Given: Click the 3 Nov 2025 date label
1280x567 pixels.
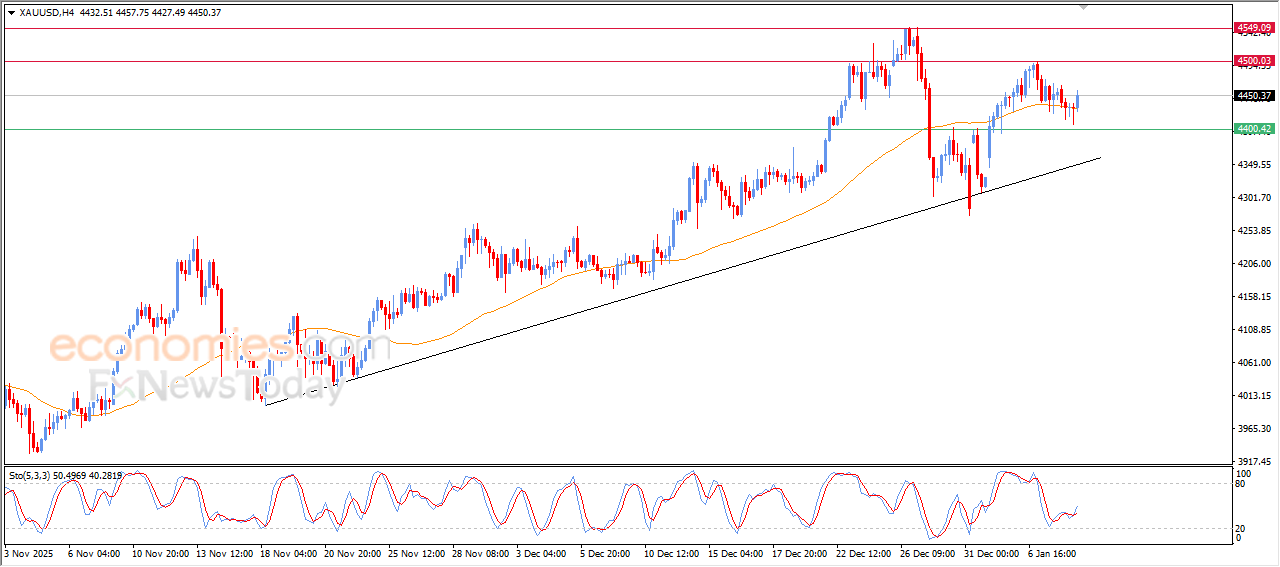Looking at the screenshot, I should [31, 552].
